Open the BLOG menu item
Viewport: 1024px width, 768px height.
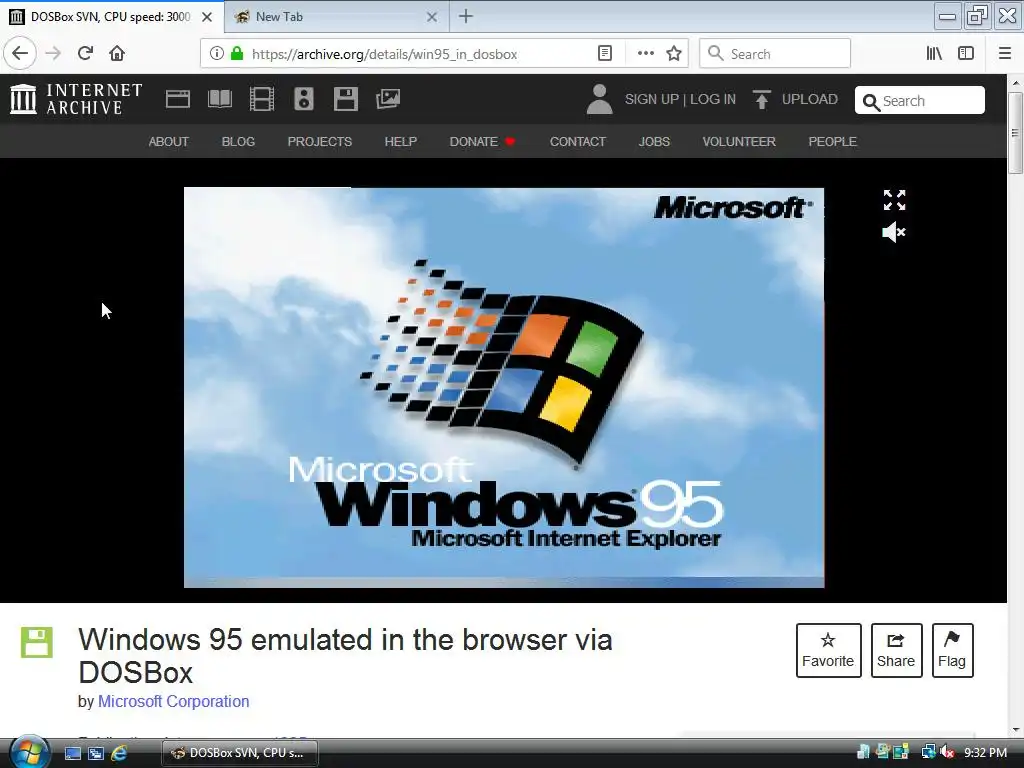coord(238,142)
